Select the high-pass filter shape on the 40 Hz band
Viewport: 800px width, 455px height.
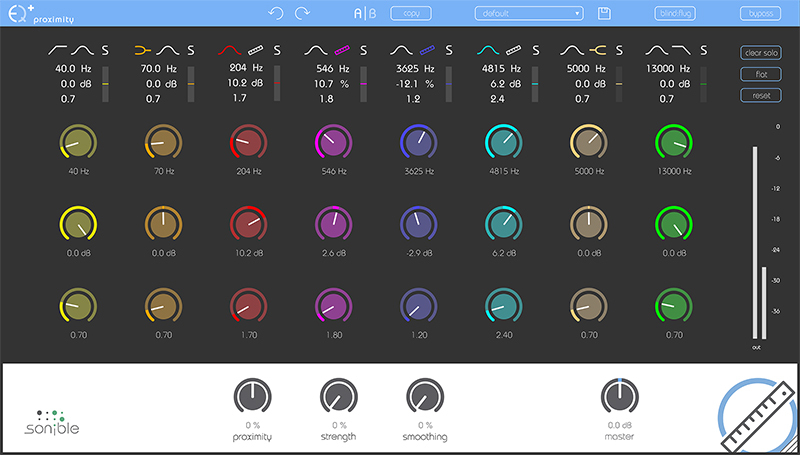pyautogui.click(x=58, y=48)
